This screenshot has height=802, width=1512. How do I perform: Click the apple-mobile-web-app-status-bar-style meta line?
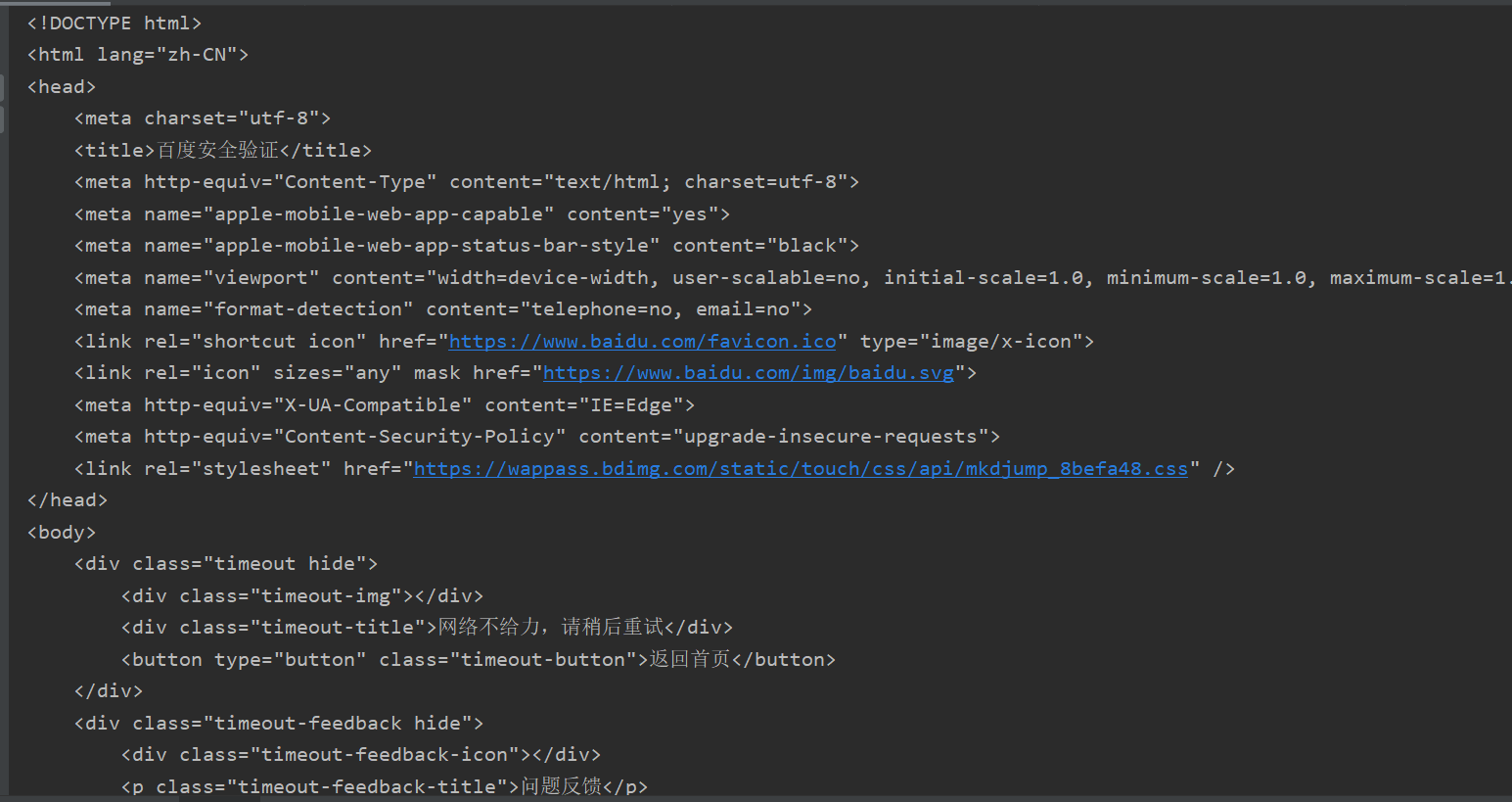click(467, 246)
